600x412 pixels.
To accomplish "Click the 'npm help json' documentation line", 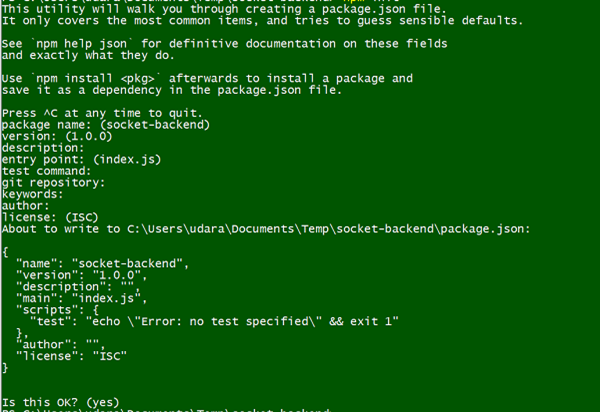I will 224,44.
